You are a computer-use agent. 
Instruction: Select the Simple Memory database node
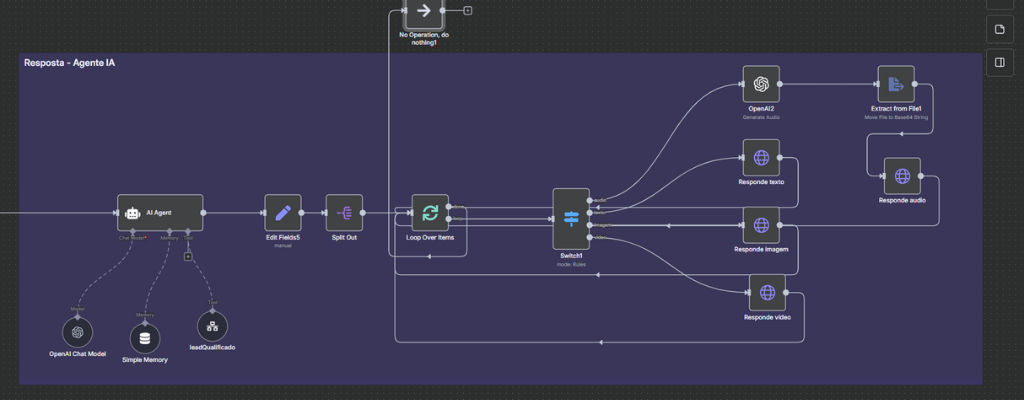146,337
